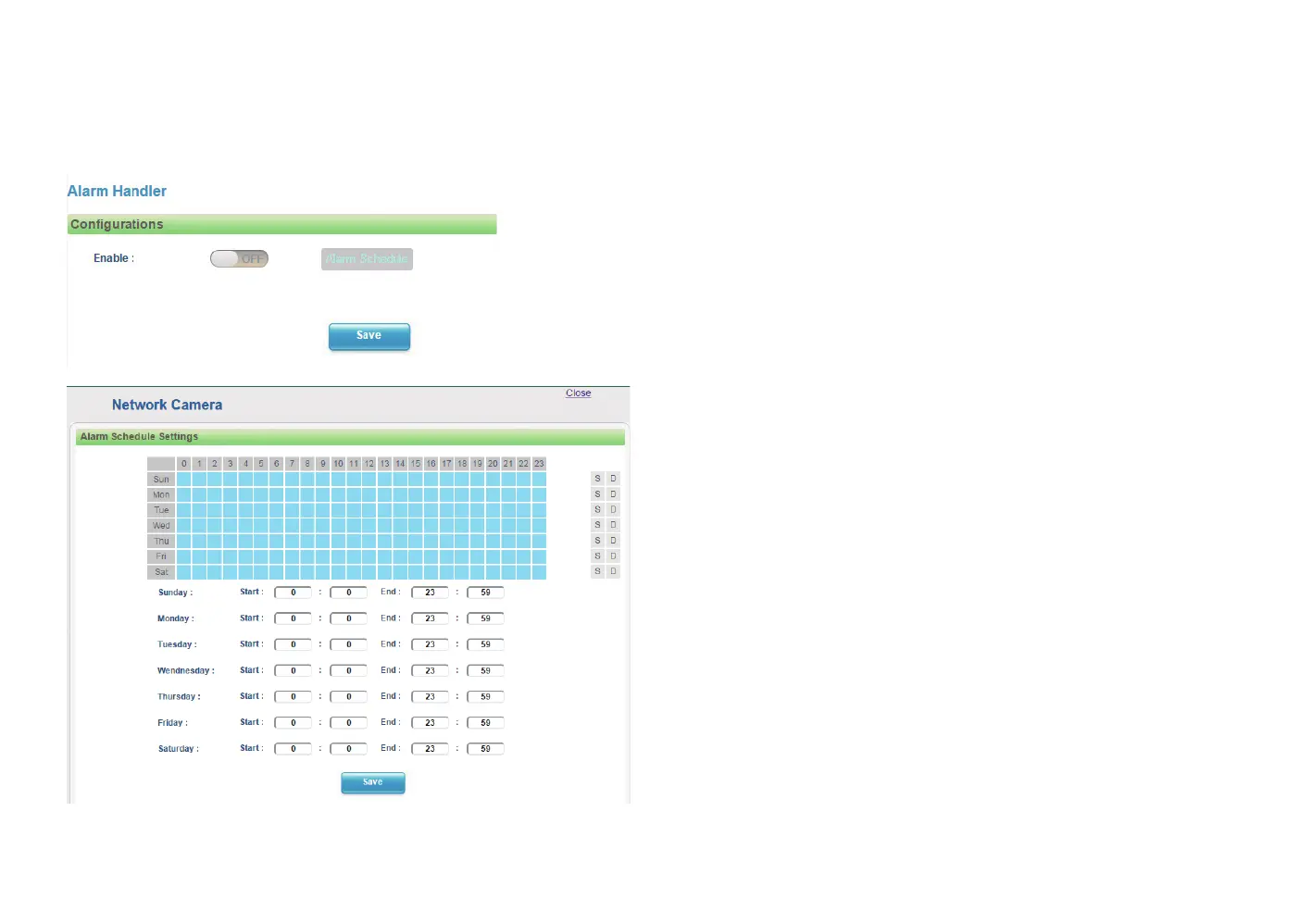Save the Alarm Schedule Settings
This screenshot has width=1312, height=924.
[x=373, y=782]
